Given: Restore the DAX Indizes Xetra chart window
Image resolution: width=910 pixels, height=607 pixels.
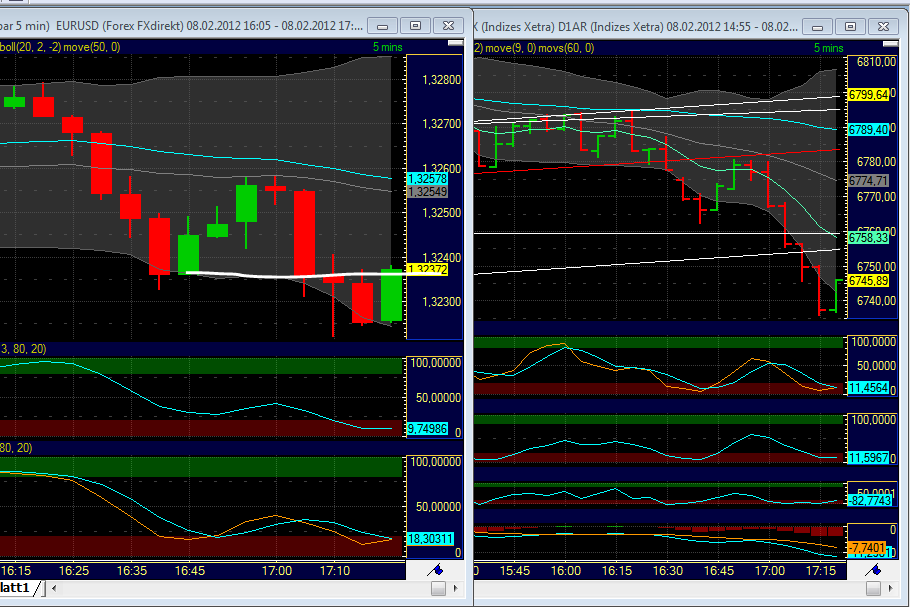Looking at the screenshot, I should (x=849, y=27).
